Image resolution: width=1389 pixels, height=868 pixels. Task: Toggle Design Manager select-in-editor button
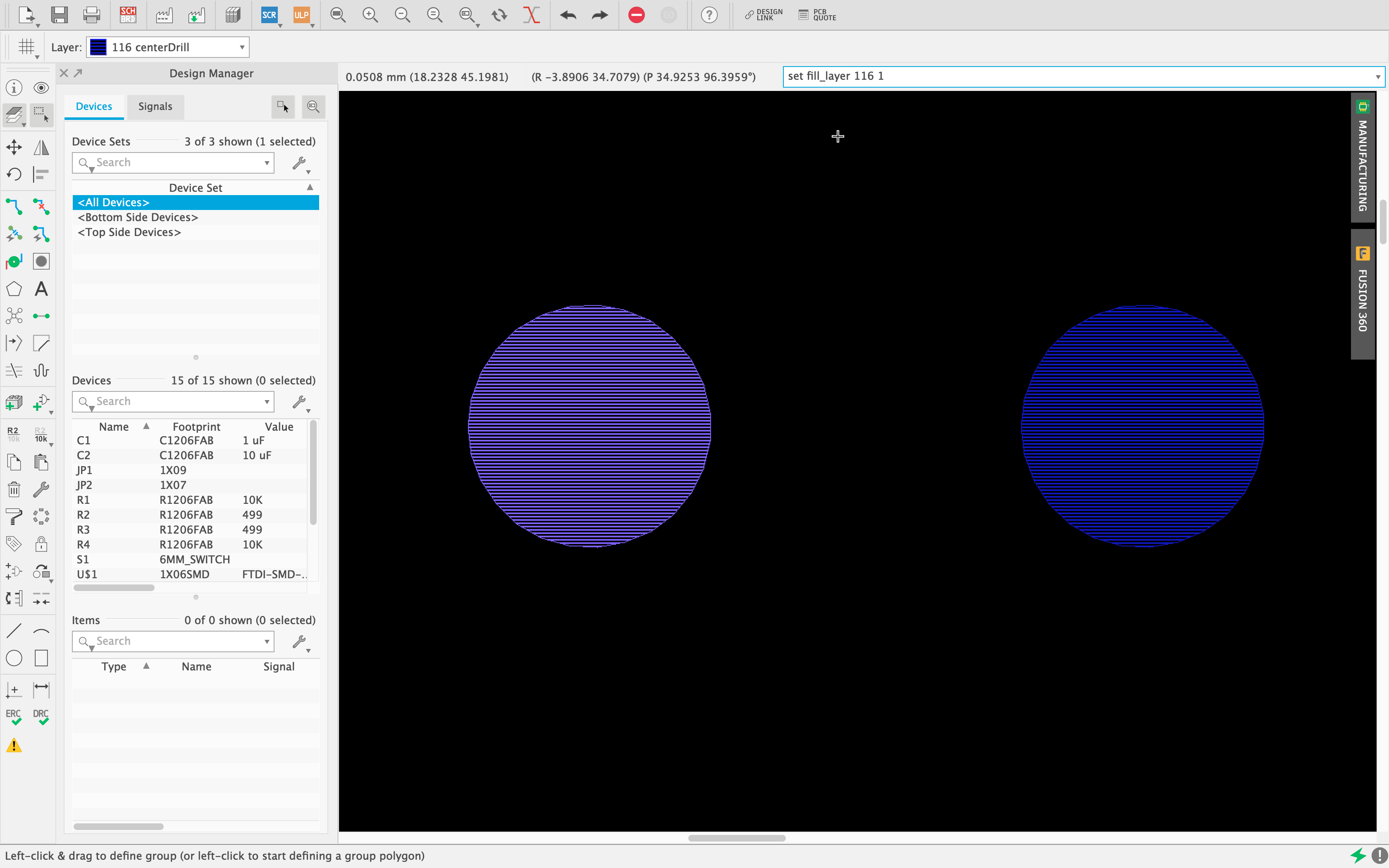[283, 107]
